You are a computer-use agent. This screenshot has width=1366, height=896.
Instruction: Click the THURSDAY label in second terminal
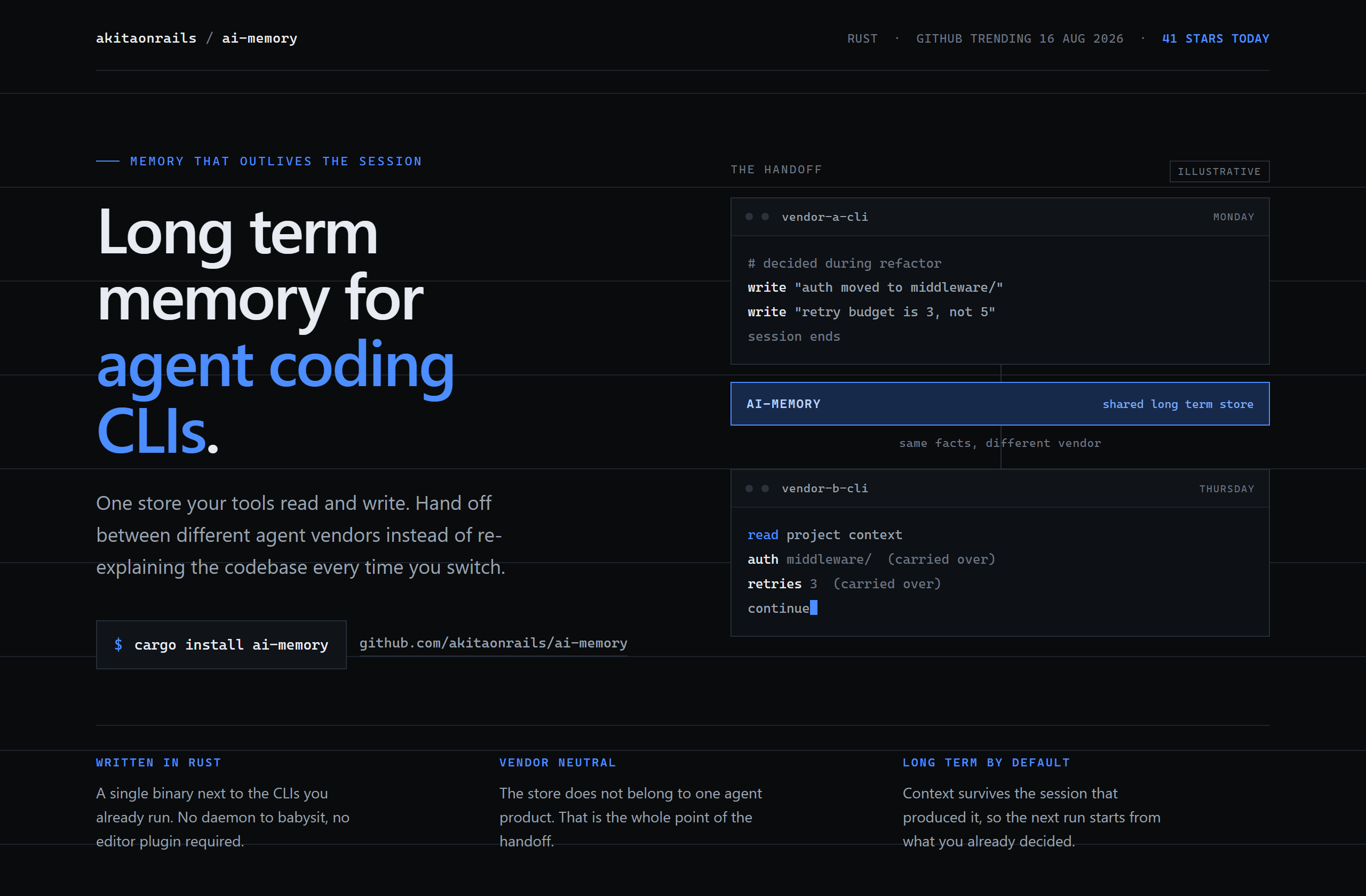click(x=1227, y=489)
